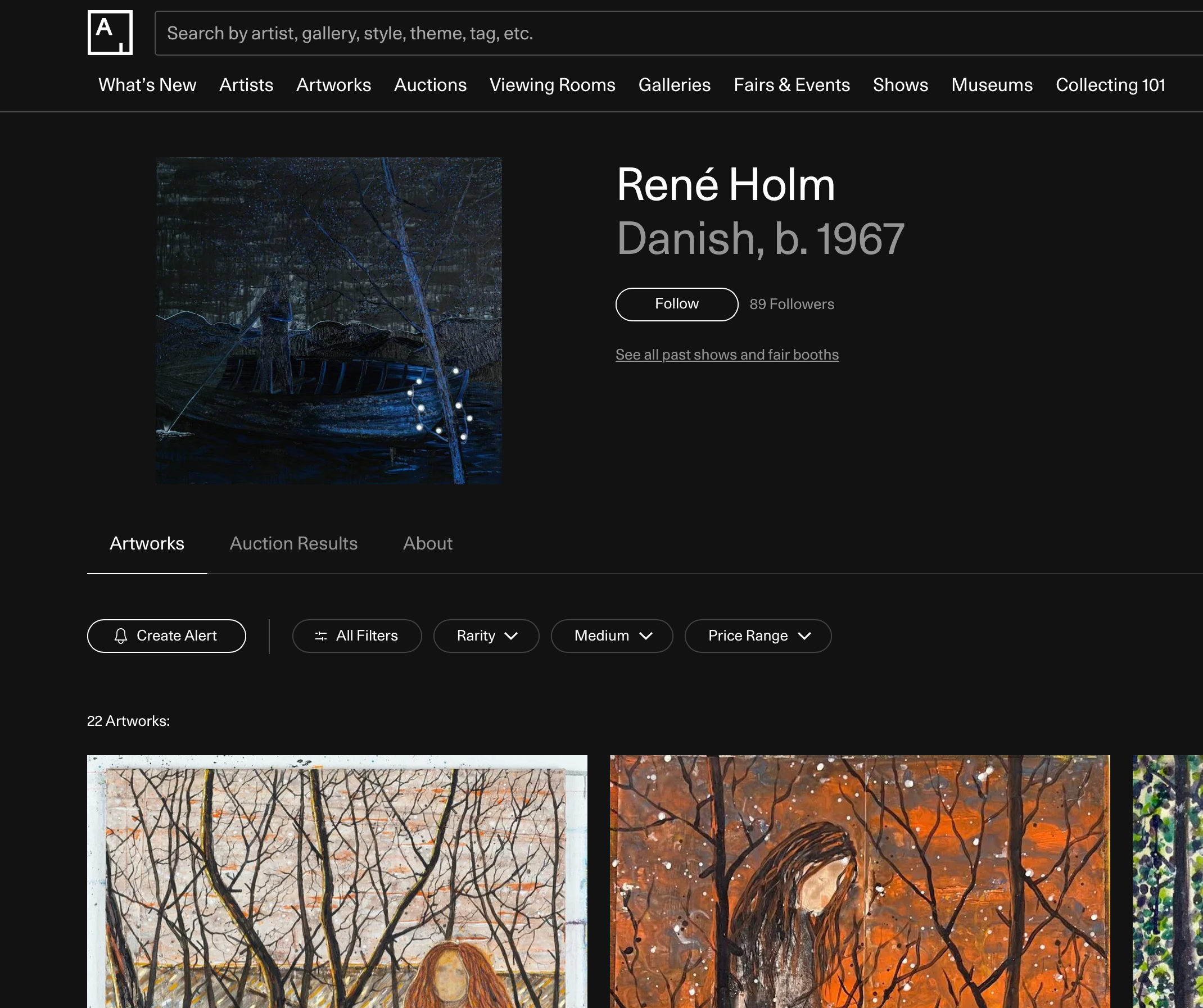This screenshot has height=1008, width=1203.
Task: Open the Price Range dropdown
Action: (758, 635)
